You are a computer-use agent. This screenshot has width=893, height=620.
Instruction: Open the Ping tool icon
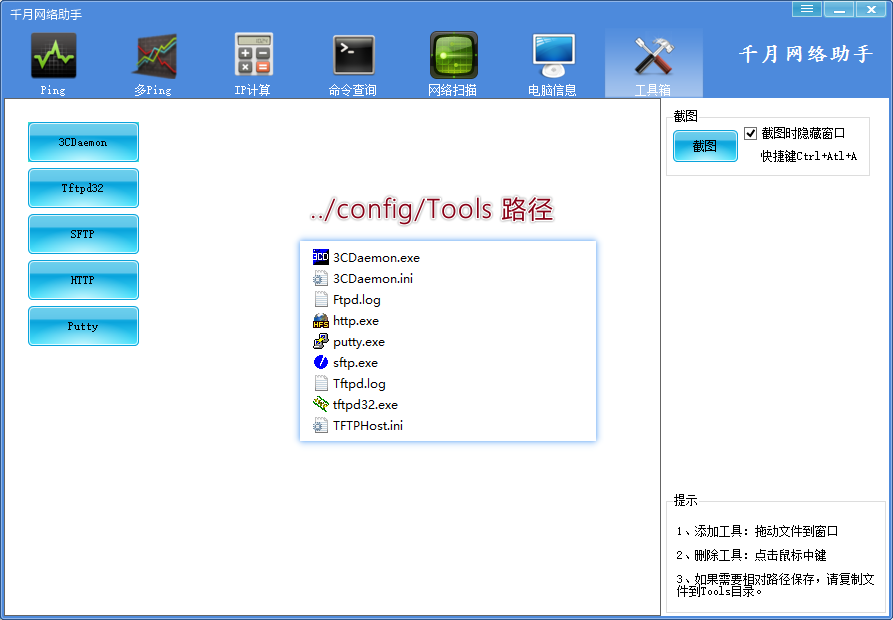[54, 56]
